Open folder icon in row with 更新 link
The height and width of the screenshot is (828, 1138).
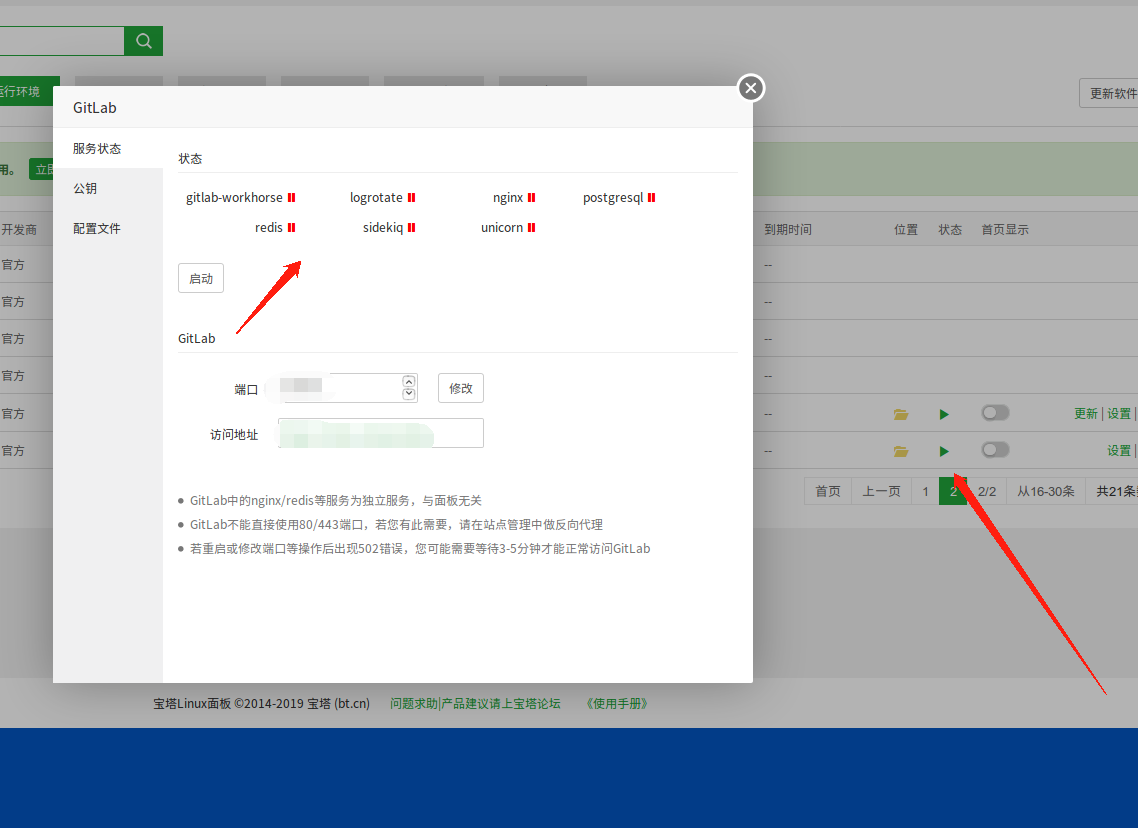click(x=901, y=414)
